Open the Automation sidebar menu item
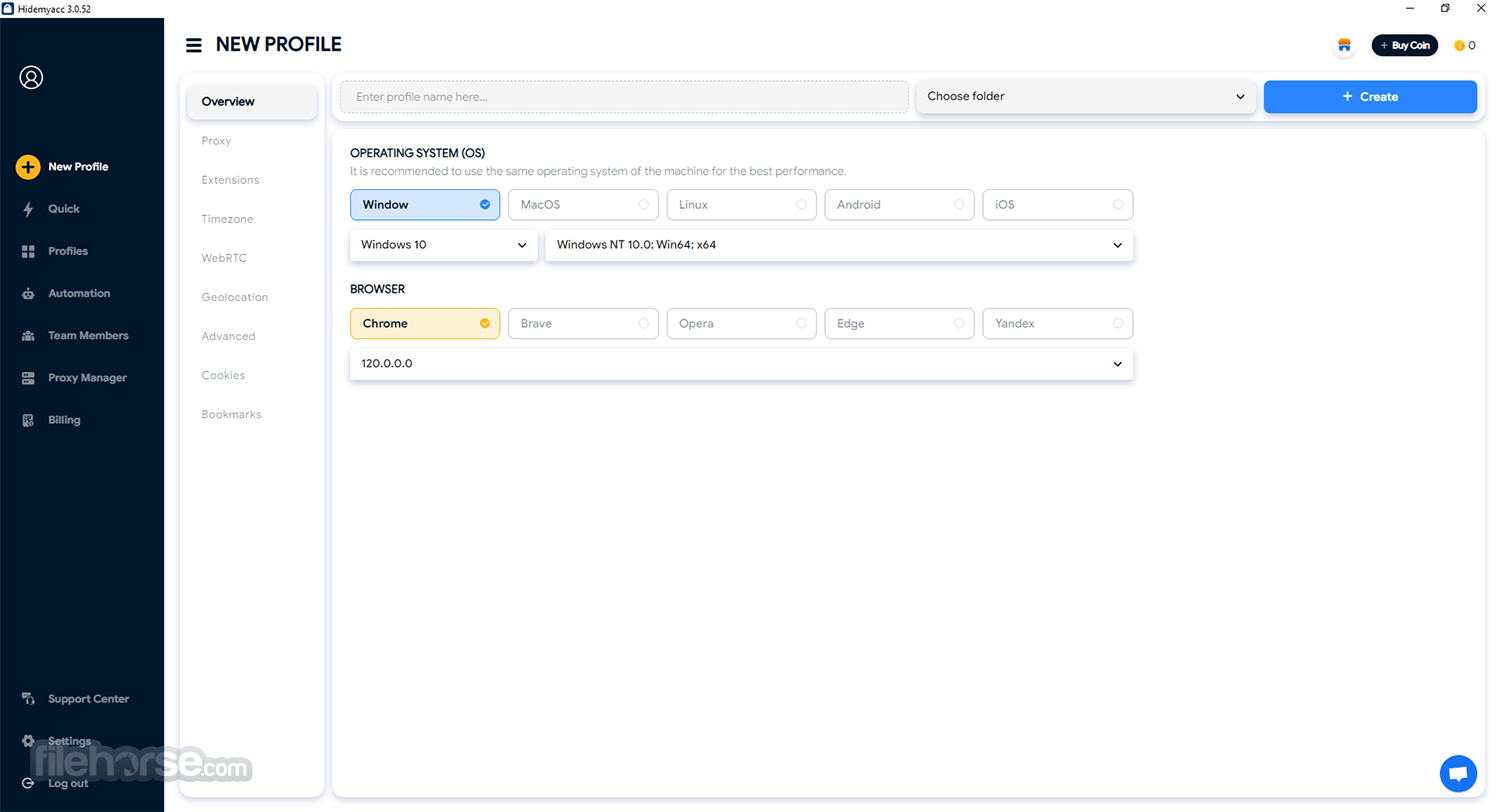The width and height of the screenshot is (1500, 812). (79, 293)
